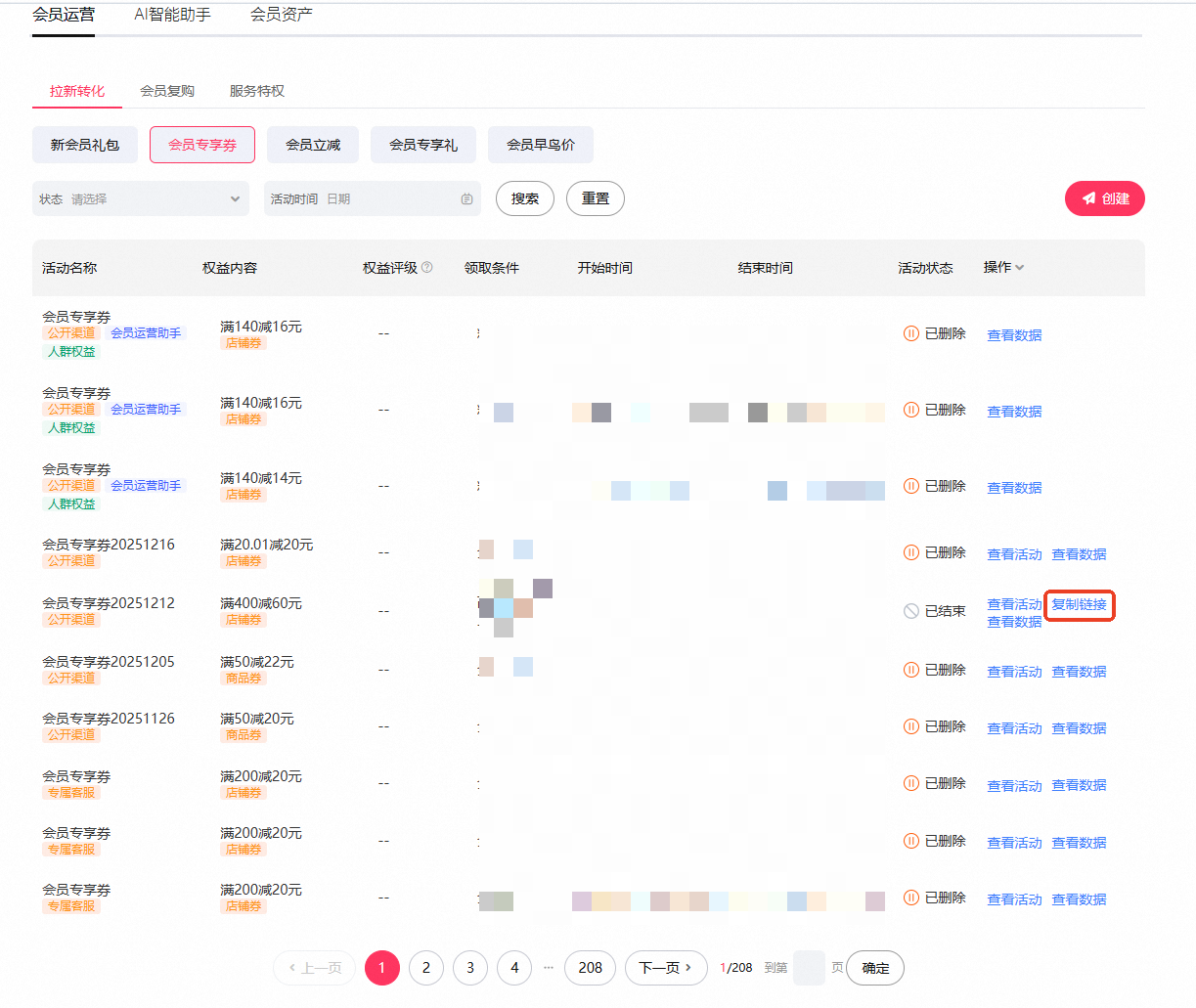Go to next page with 下一页
The image size is (1196, 1008).
666,968
